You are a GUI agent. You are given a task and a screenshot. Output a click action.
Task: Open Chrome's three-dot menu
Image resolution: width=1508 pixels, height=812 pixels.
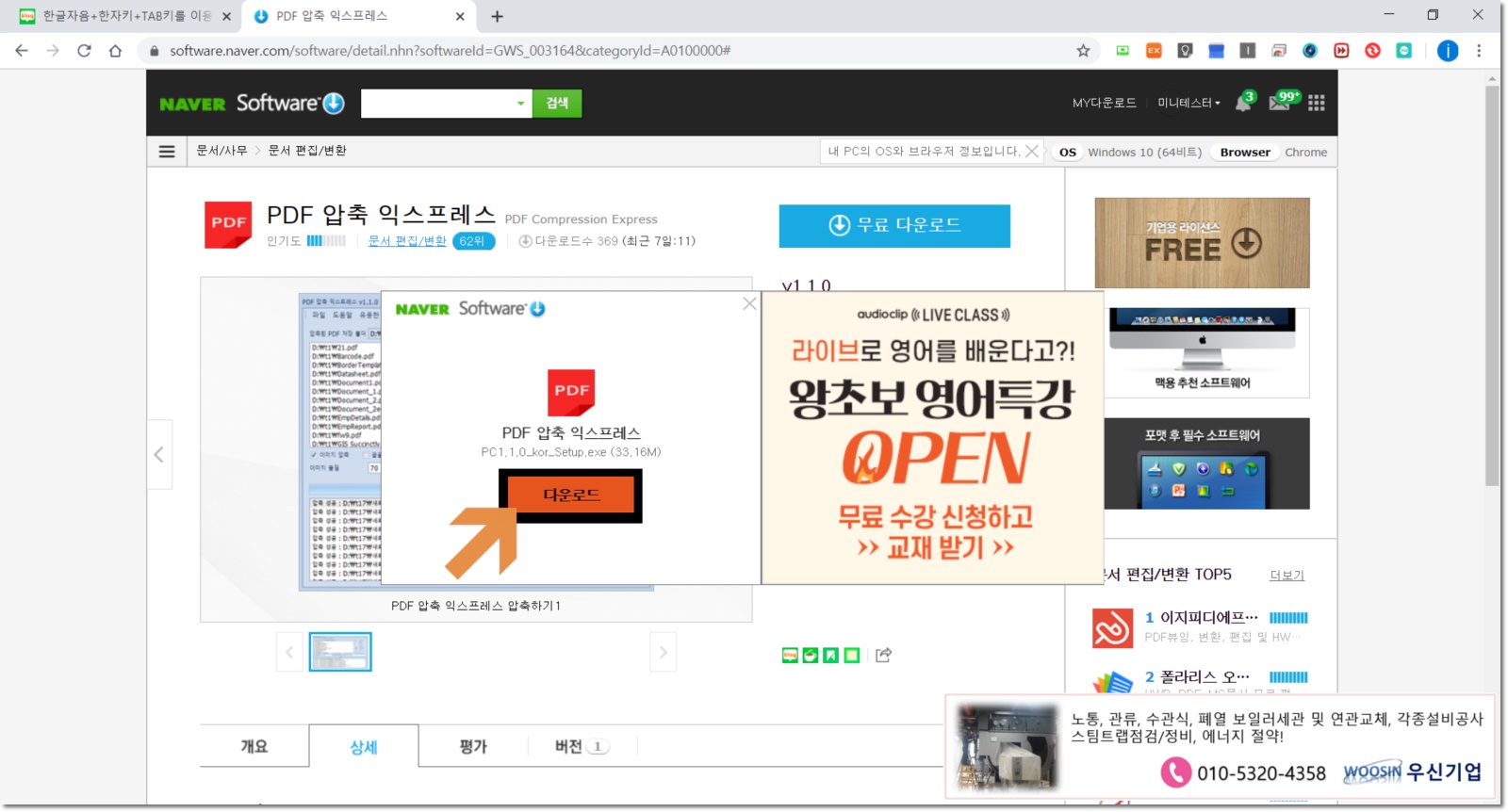pyautogui.click(x=1479, y=51)
